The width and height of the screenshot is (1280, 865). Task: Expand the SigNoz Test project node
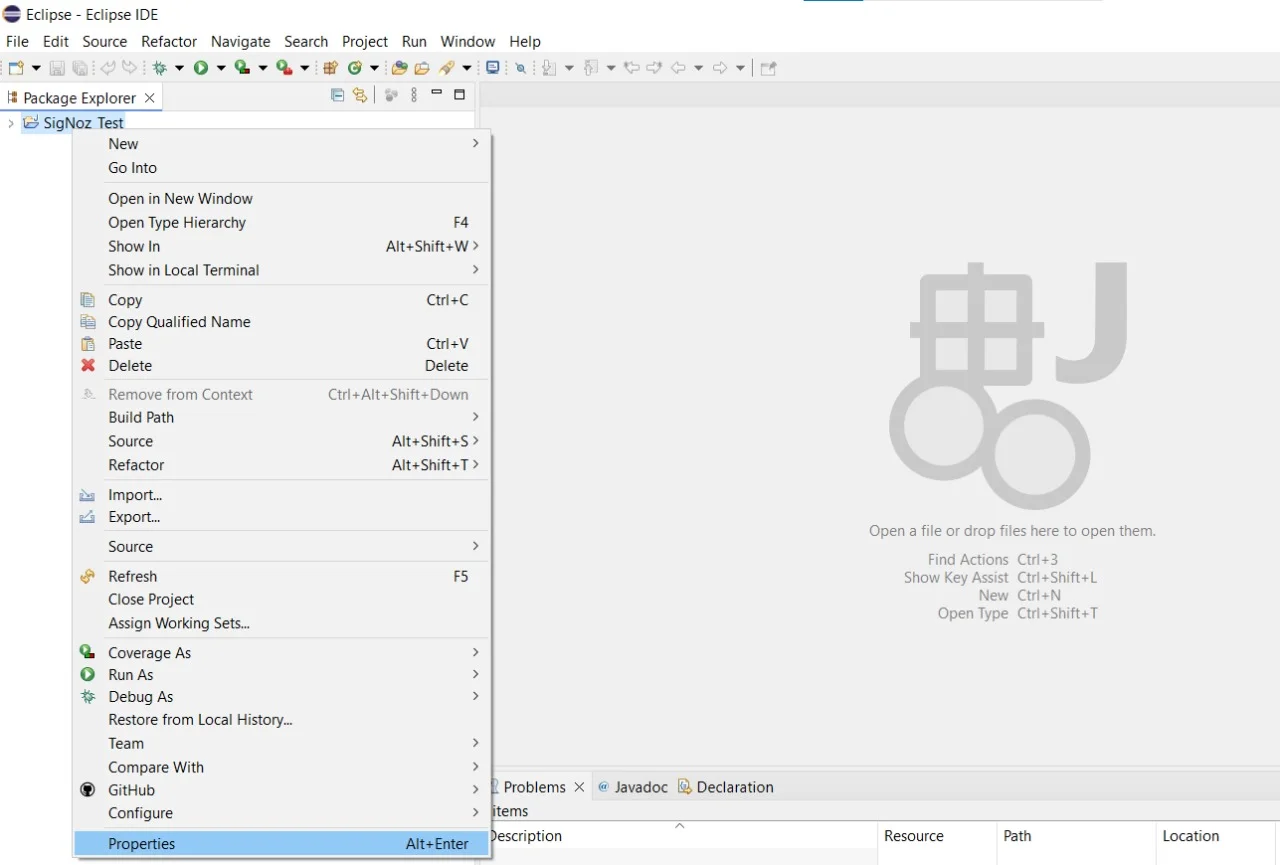point(10,123)
